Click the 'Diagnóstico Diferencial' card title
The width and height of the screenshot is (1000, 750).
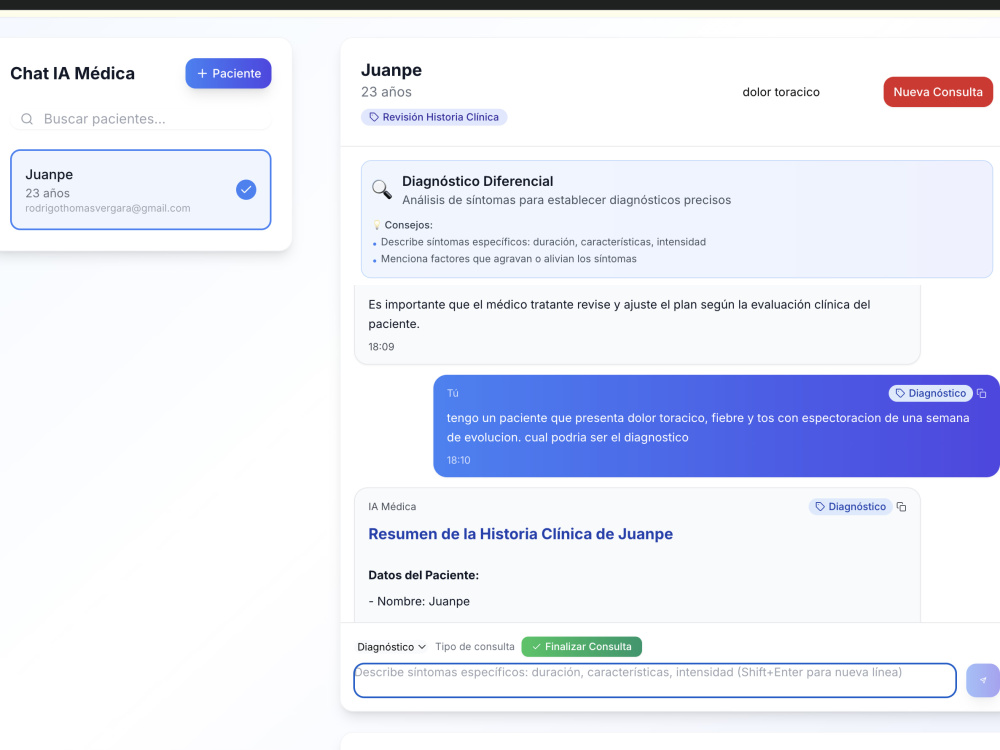pyautogui.click(x=478, y=181)
